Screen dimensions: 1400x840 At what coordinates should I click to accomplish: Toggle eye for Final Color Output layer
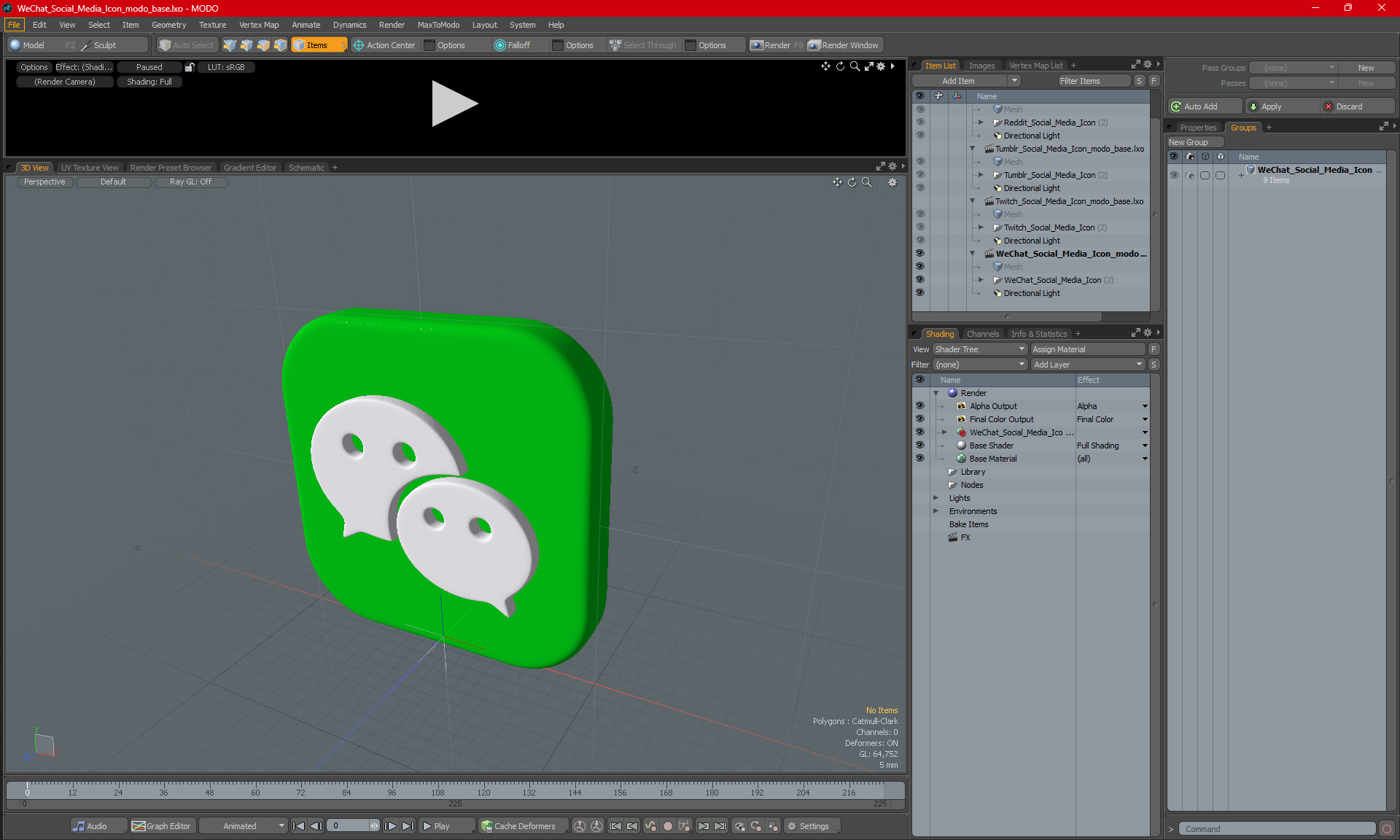pyautogui.click(x=919, y=419)
